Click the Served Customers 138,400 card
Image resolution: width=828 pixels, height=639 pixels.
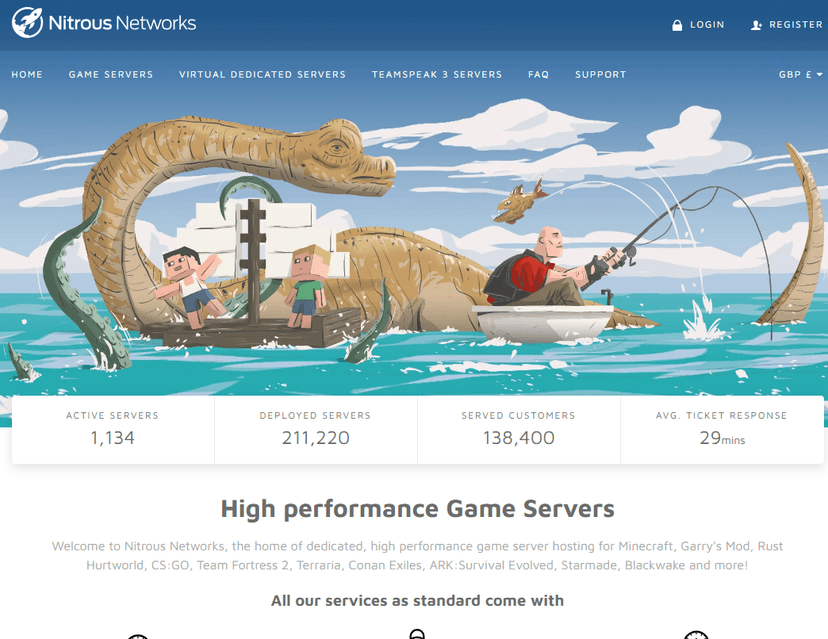(518, 429)
